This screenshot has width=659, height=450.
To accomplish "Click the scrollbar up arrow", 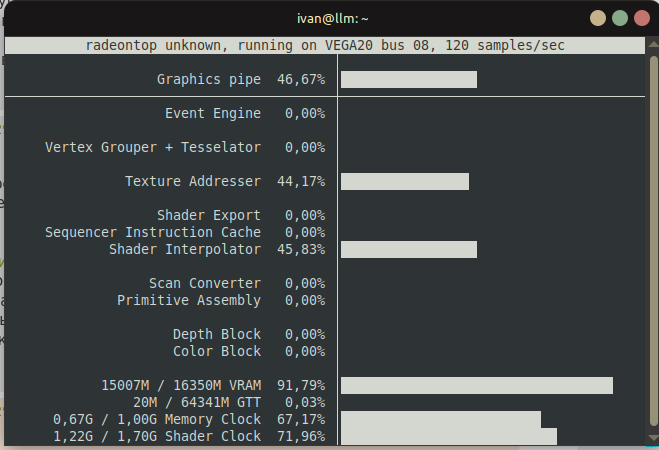I will click(654, 44).
